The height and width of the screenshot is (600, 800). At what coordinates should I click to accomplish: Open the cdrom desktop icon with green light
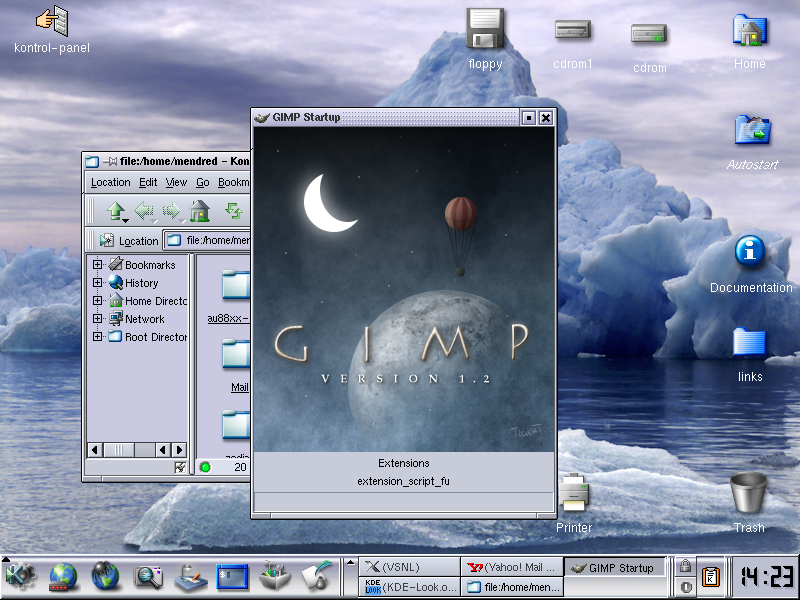[x=649, y=34]
